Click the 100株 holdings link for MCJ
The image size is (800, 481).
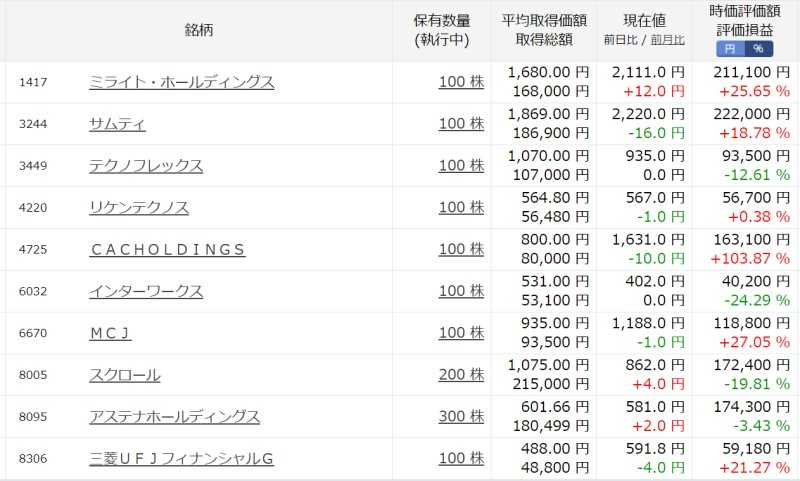pos(461,333)
